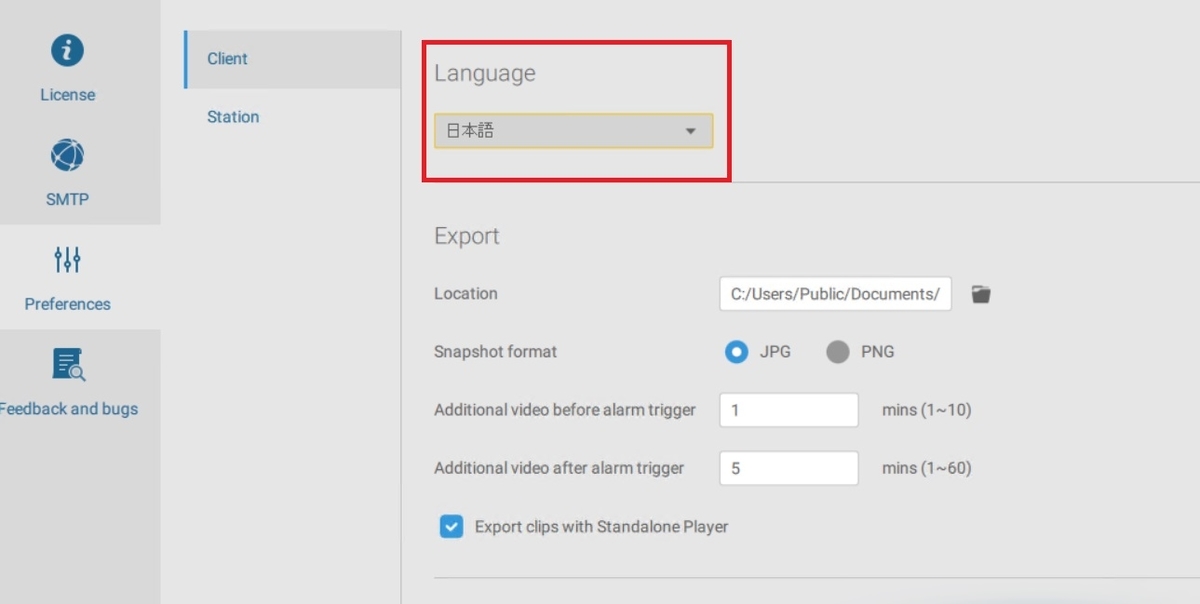Select JPG snapshot format
1200x604 pixels.
point(737,352)
